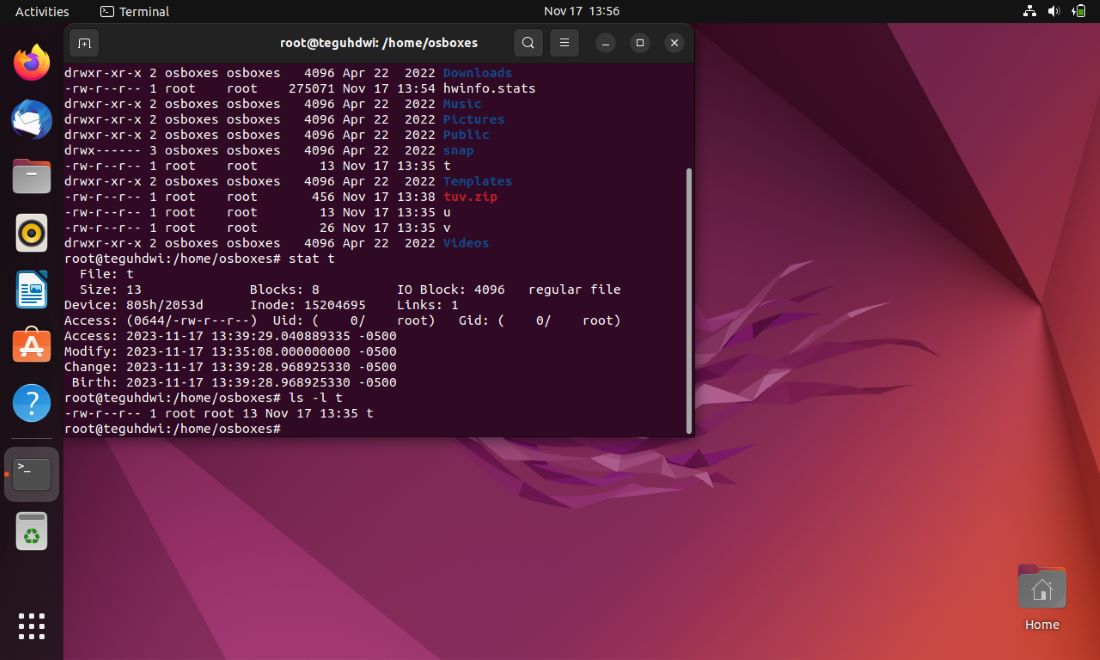Open Ubuntu Software store
Image resolution: width=1100 pixels, height=660 pixels.
click(x=32, y=345)
